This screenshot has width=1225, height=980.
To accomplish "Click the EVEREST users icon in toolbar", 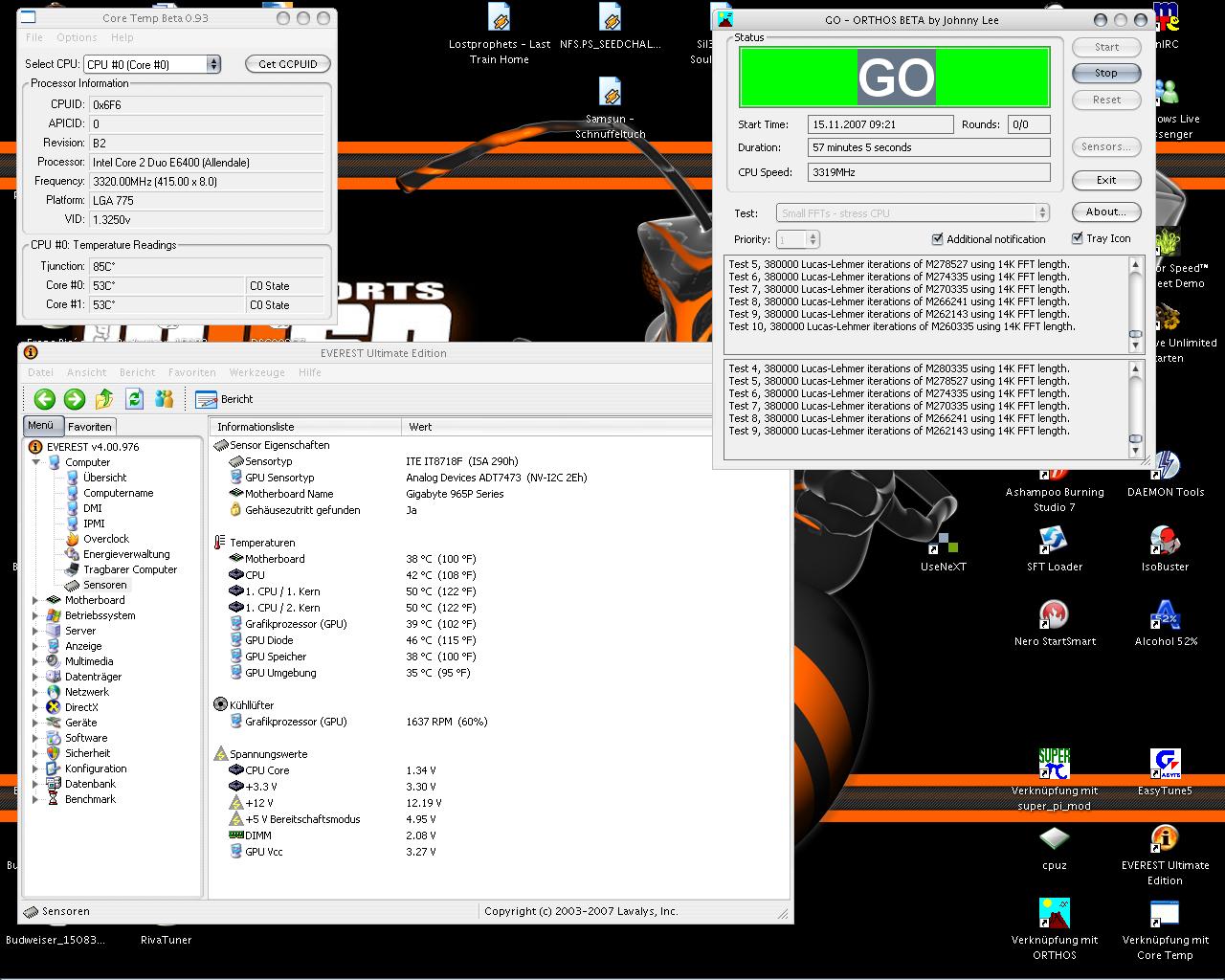I will coord(165,399).
